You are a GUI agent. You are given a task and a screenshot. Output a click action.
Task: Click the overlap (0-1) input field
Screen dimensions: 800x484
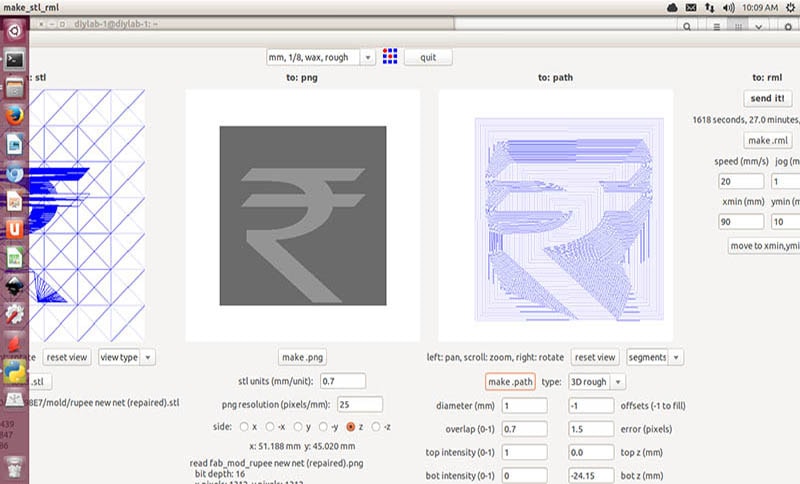524,429
